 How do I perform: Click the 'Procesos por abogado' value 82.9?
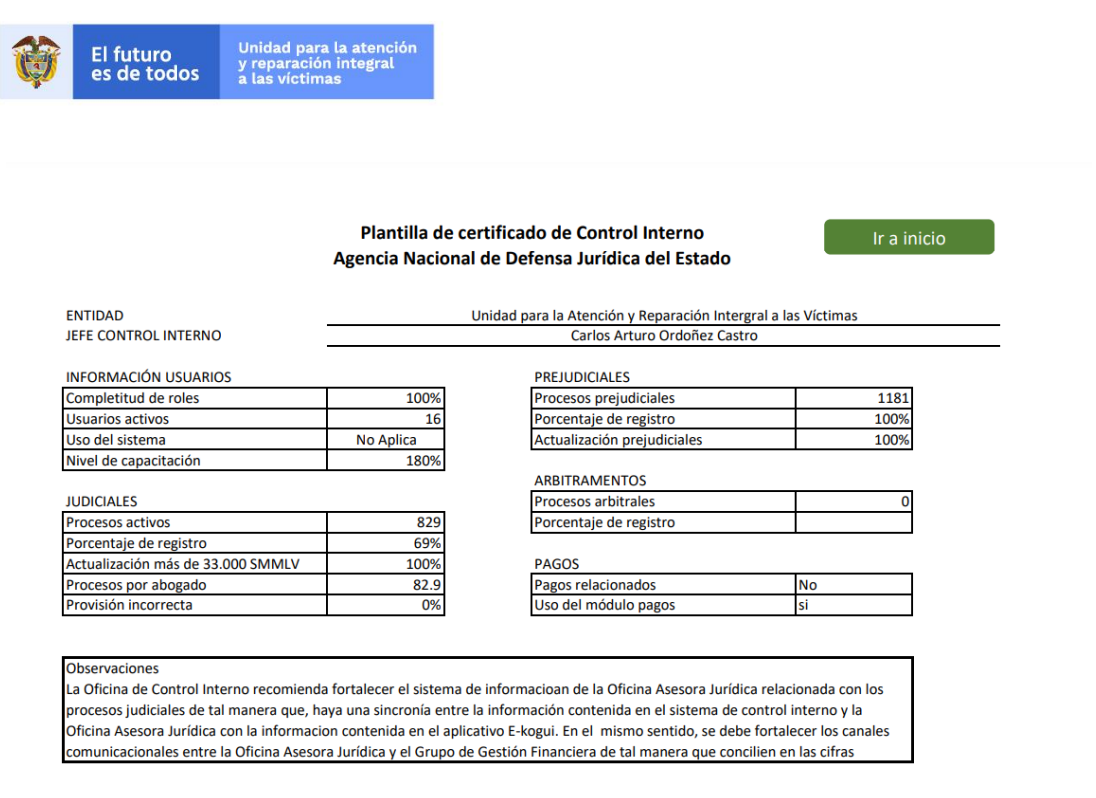coord(386,585)
